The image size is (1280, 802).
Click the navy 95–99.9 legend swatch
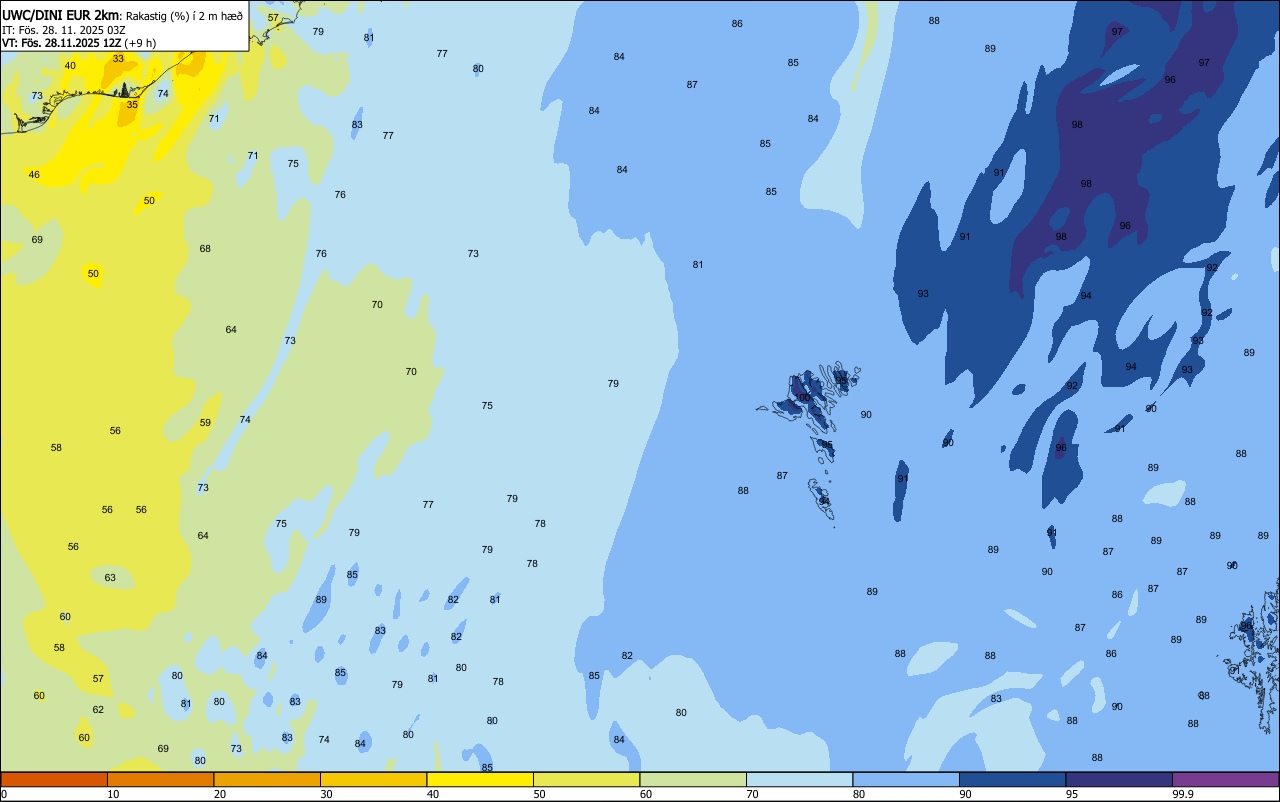click(1119, 779)
